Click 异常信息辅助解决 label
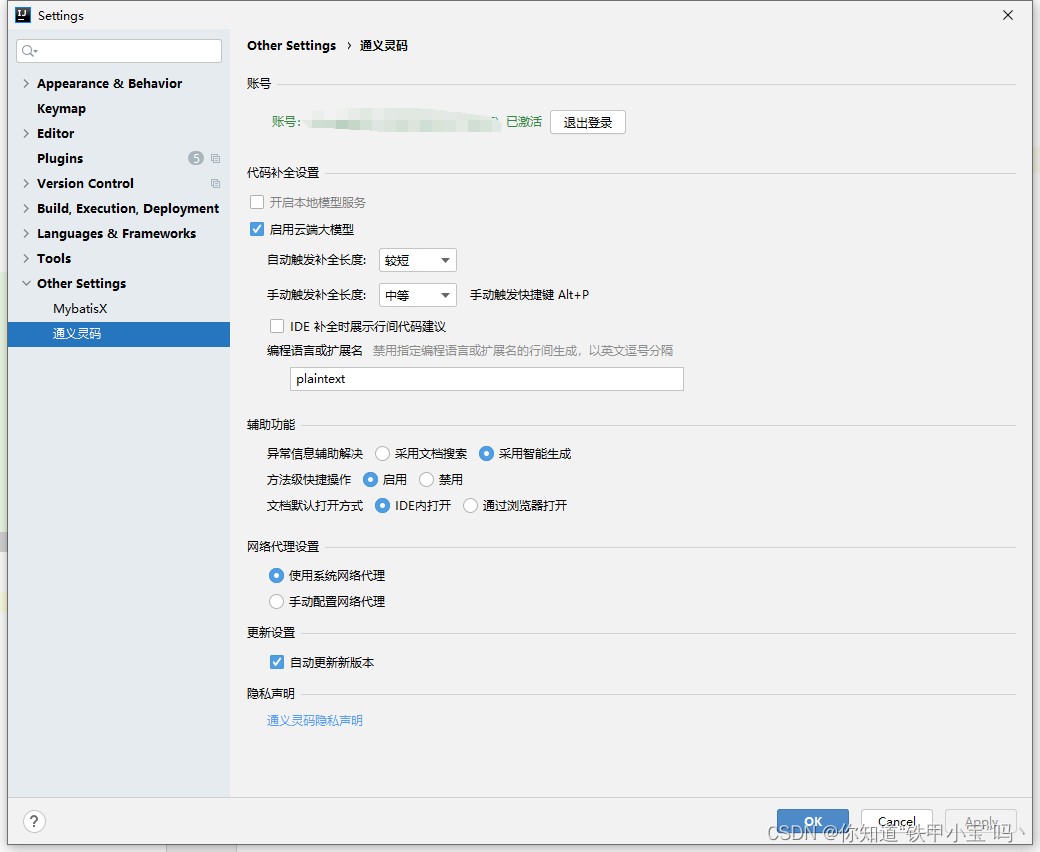The height and width of the screenshot is (852, 1040). coord(315,454)
